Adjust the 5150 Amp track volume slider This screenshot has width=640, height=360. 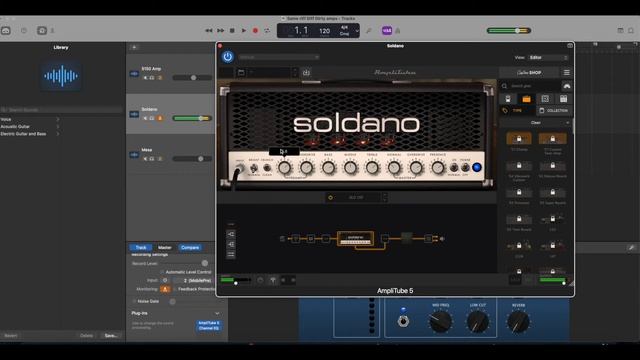[x=192, y=78]
